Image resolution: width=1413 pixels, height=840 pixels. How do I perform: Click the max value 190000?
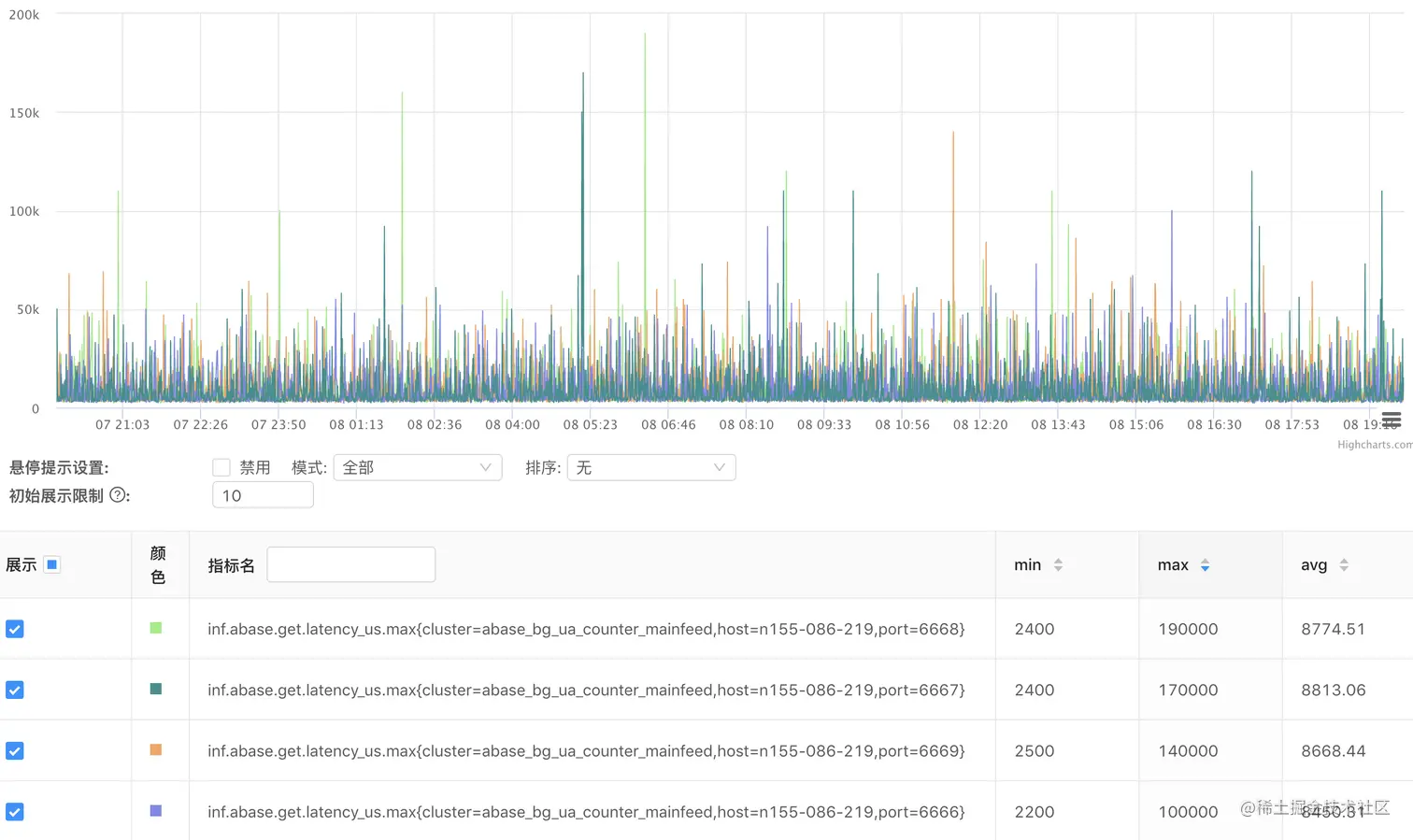coord(1188,629)
